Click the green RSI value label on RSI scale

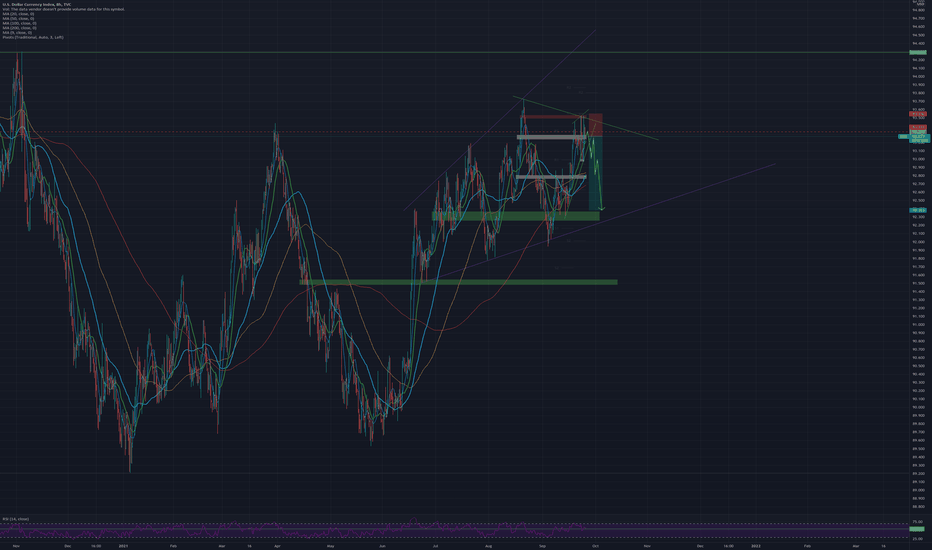[x=918, y=529]
